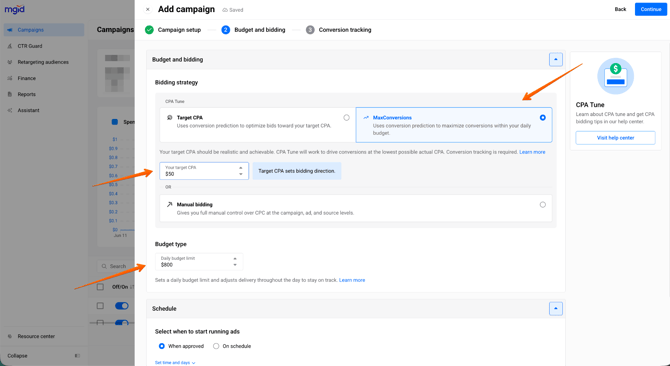Image resolution: width=670 pixels, height=366 pixels.
Task: Expand Set time and days
Action: (x=175, y=363)
